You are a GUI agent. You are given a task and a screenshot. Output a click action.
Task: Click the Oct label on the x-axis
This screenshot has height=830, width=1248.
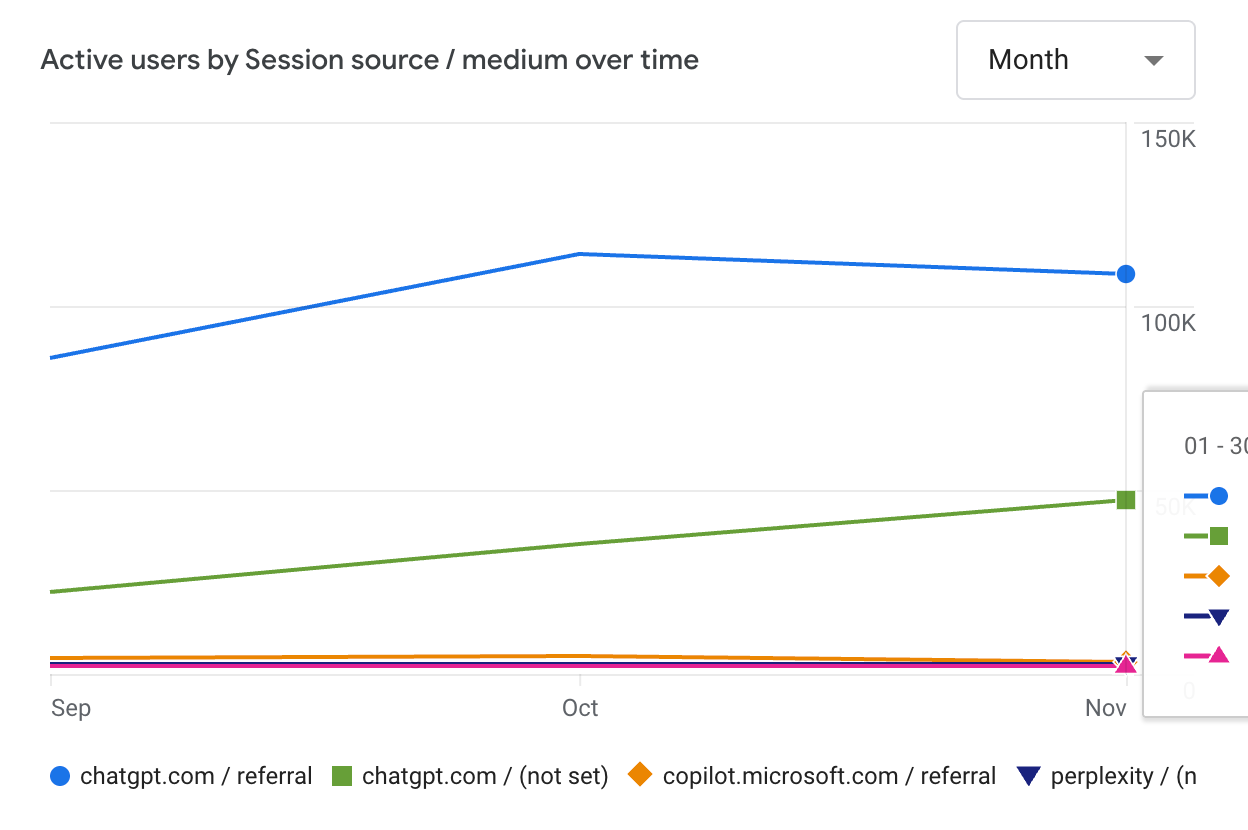tap(580, 708)
